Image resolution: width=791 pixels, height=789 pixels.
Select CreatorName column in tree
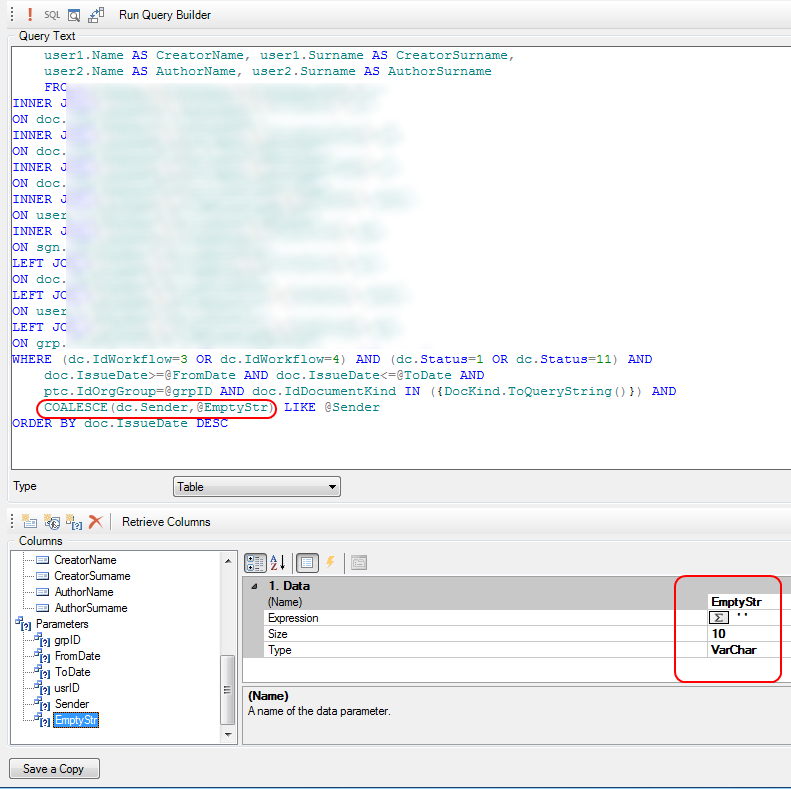(85, 560)
